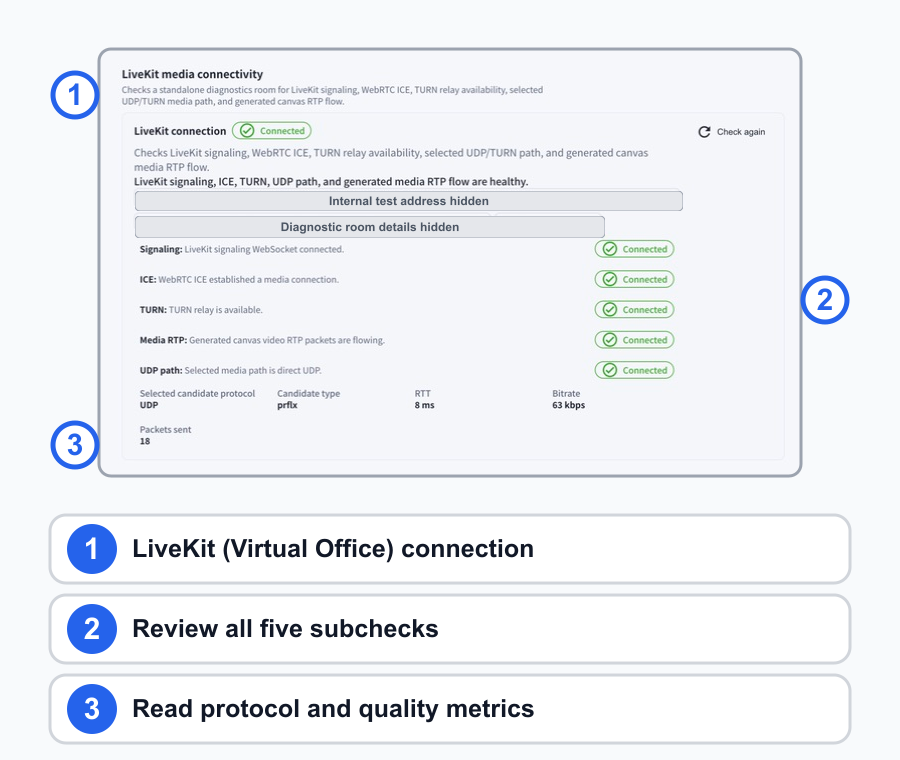Click the 'LiveKit (Virtual Office) connection' legend item
This screenshot has width=900, height=760.
pyautogui.click(x=450, y=549)
